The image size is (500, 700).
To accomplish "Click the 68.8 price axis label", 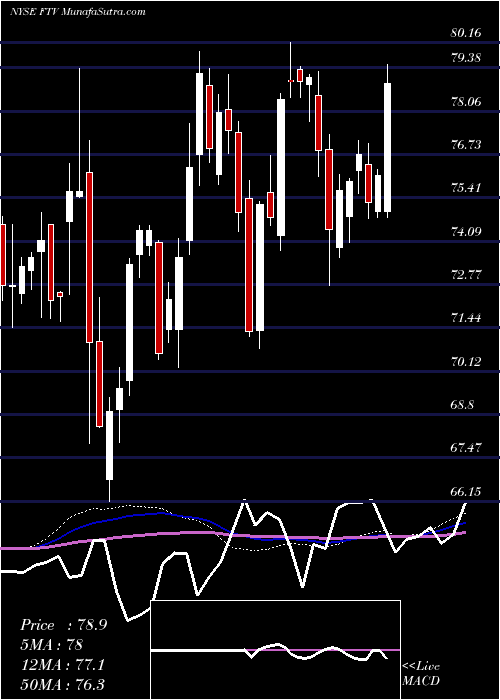I will [462, 404].
